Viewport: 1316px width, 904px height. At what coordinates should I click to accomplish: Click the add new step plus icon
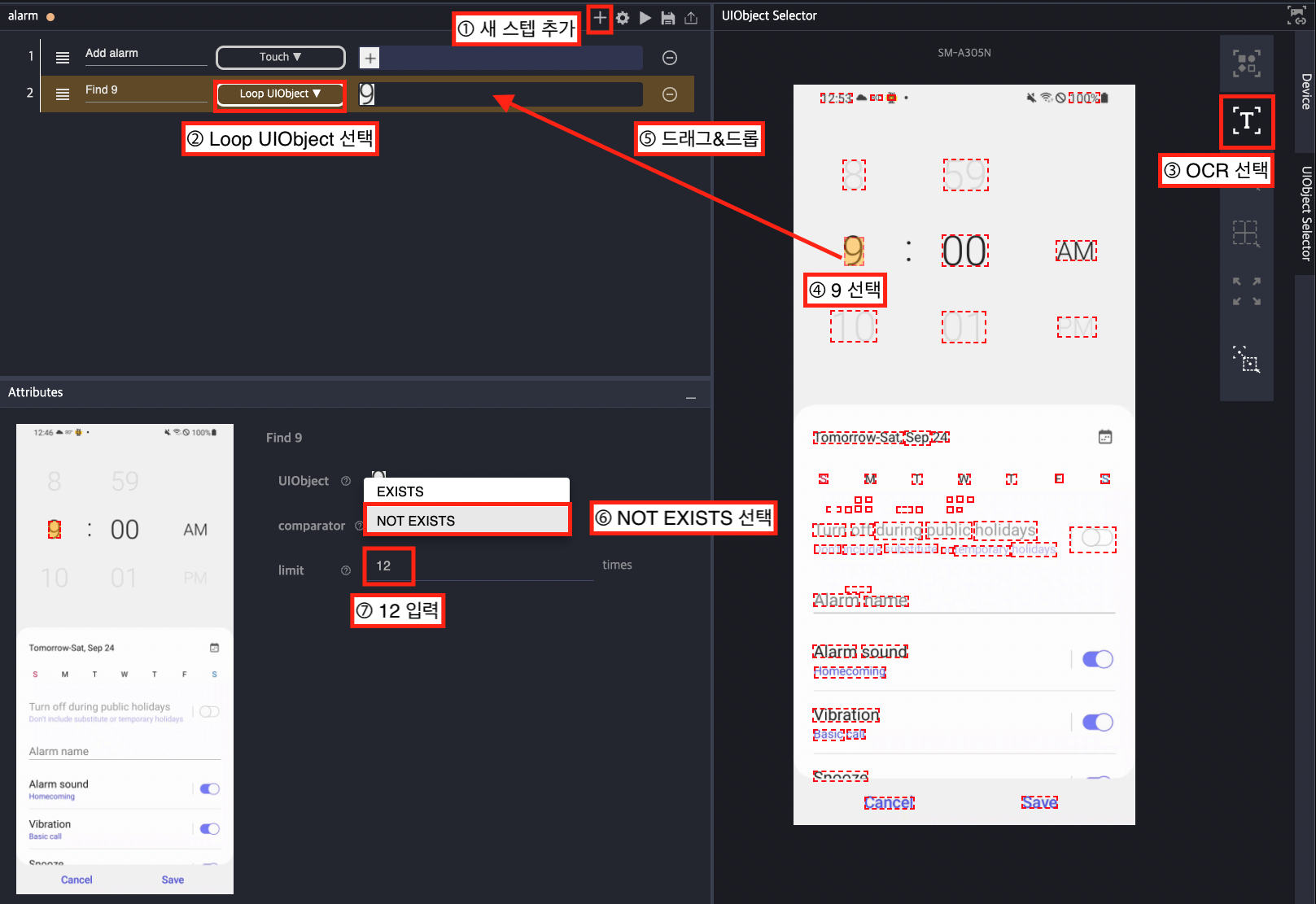coord(600,18)
